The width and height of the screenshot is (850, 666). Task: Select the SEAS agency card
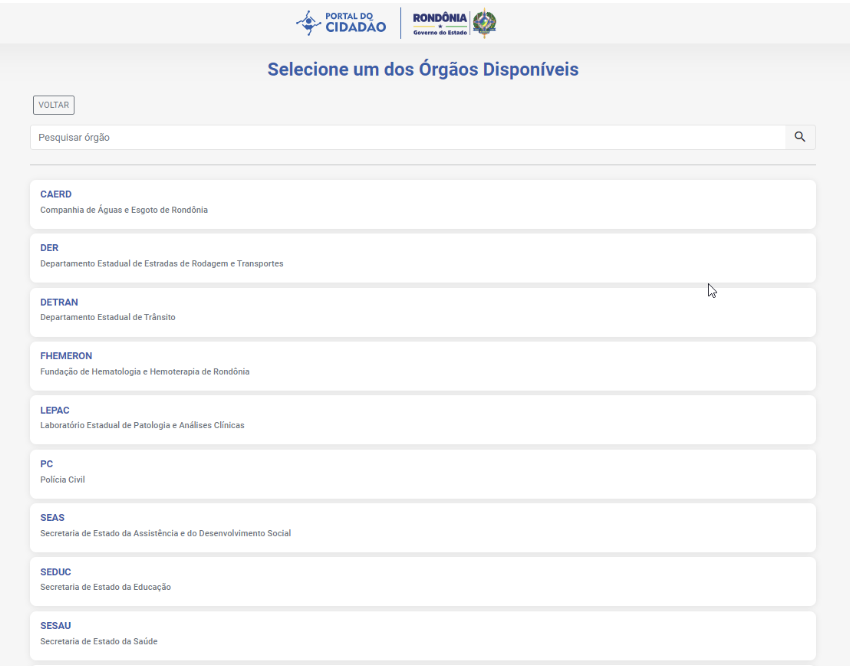point(423,528)
